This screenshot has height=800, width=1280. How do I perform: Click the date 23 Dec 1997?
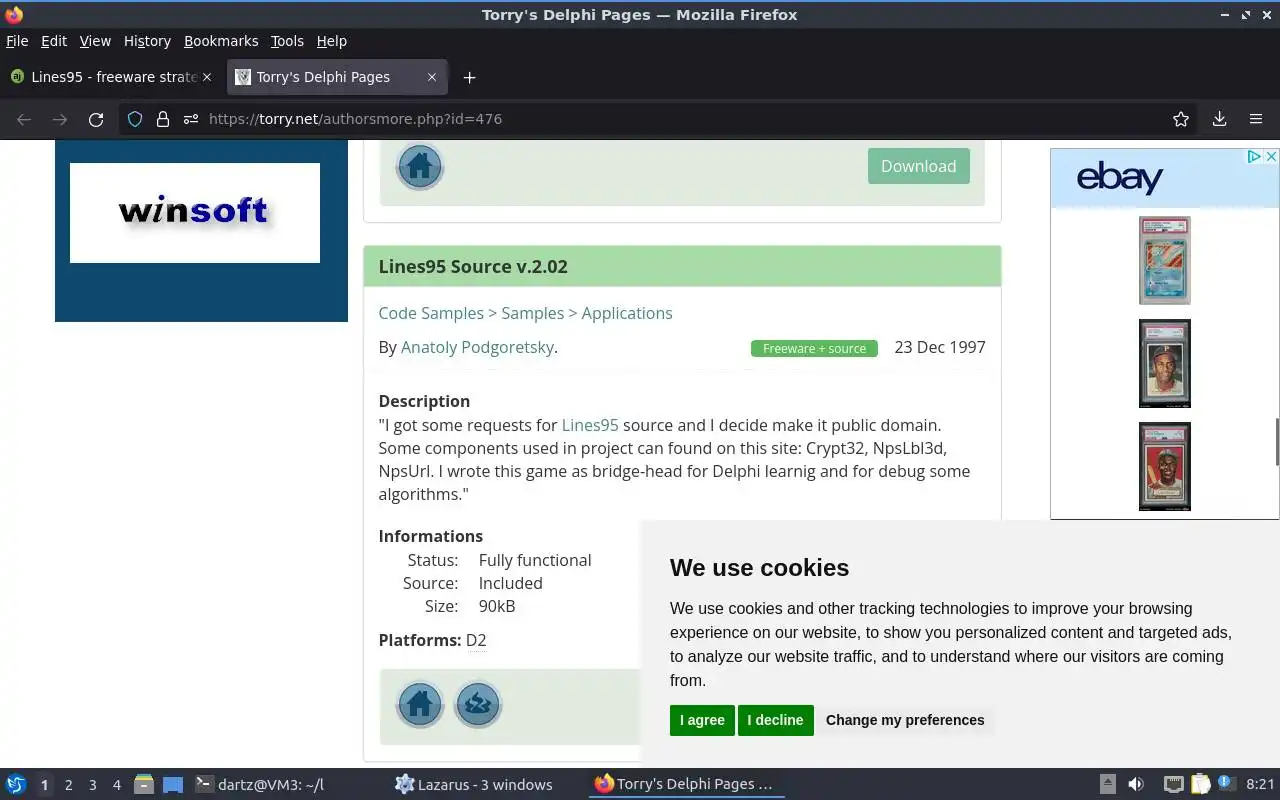pyautogui.click(x=940, y=347)
